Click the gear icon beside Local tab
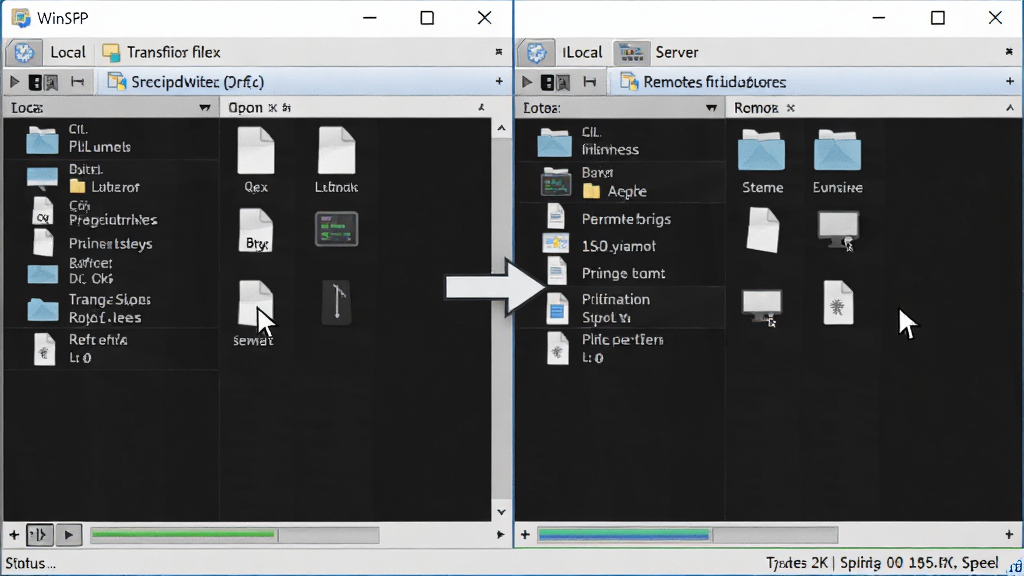This screenshot has height=576, width=1024. [24, 52]
